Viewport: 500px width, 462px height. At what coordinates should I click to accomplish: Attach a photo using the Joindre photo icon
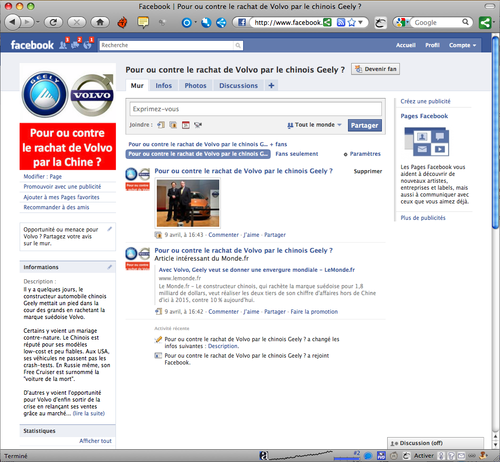coord(173,125)
